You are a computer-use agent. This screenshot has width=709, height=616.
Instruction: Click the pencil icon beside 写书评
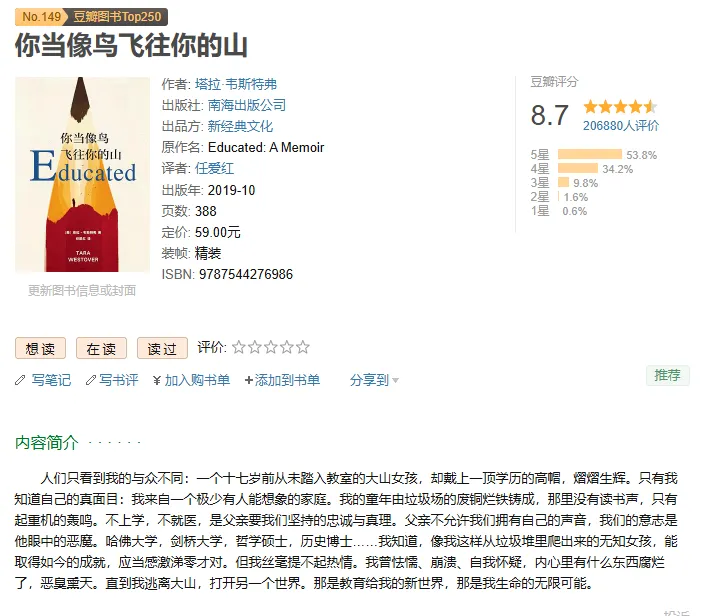coord(91,380)
